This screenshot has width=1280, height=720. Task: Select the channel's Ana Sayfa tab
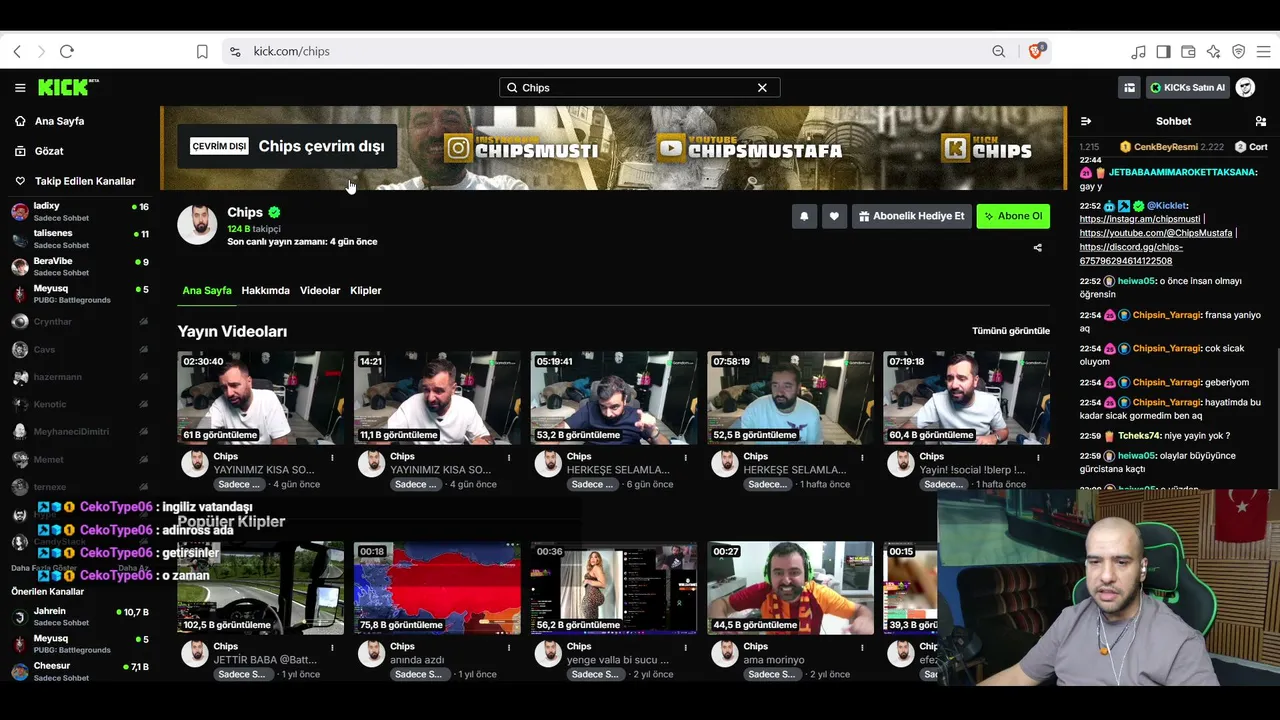coord(206,291)
